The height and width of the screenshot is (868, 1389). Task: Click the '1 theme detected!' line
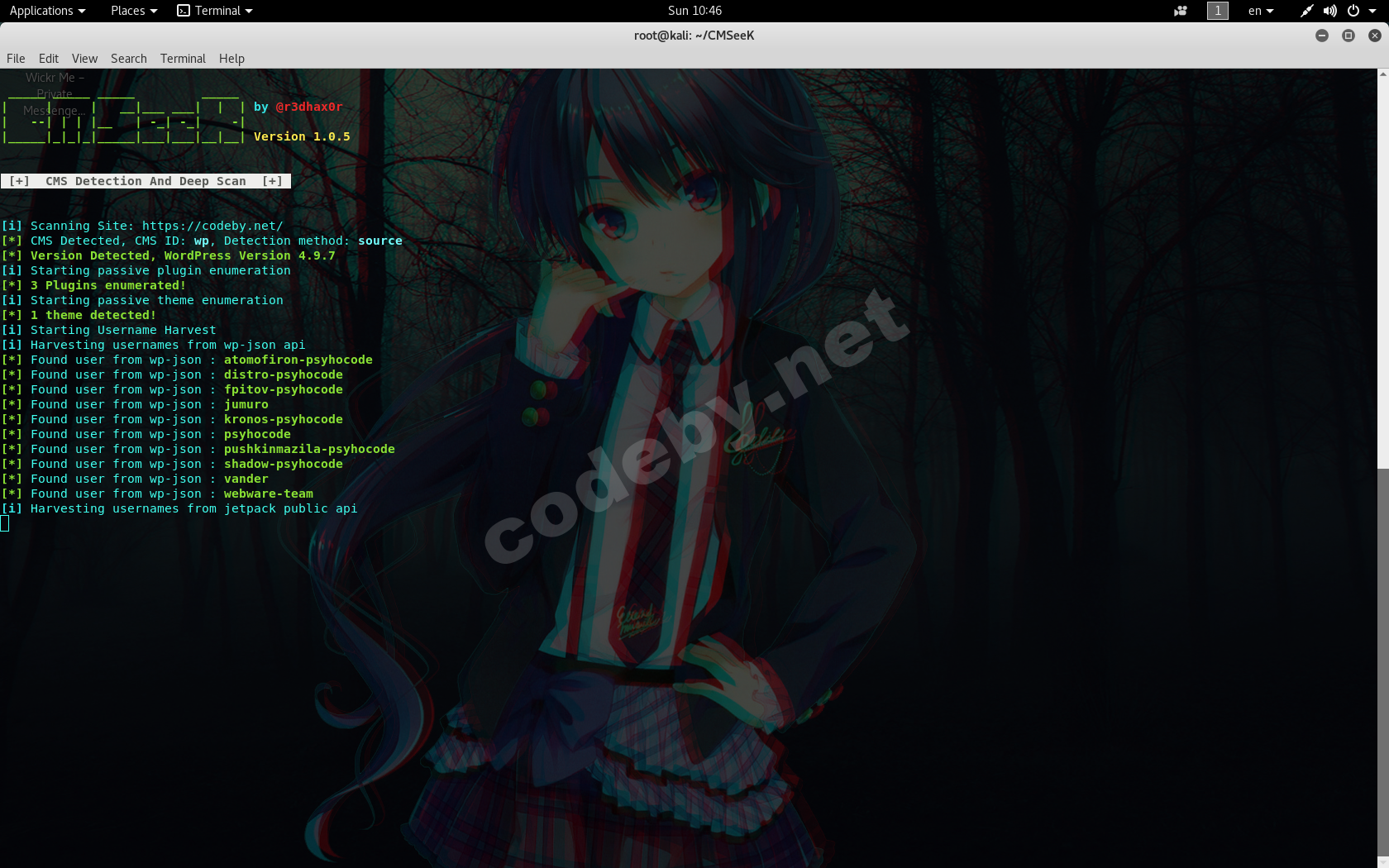tap(79, 315)
